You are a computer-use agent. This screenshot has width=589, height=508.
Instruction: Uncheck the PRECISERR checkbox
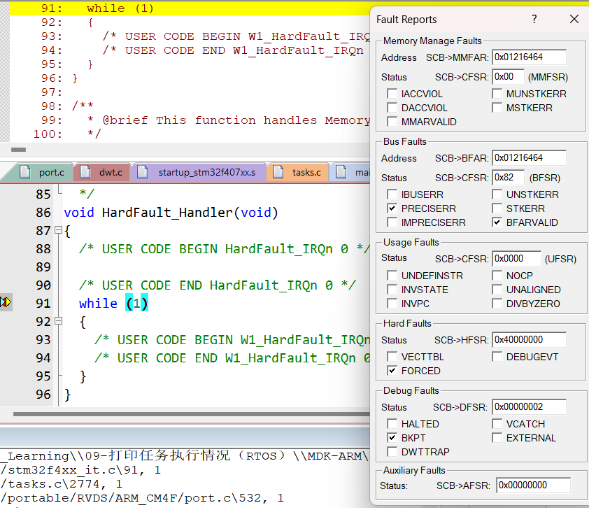click(x=392, y=208)
